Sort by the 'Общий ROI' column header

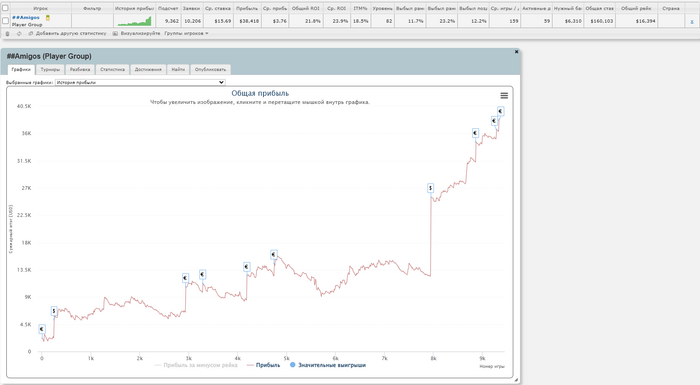click(306, 8)
